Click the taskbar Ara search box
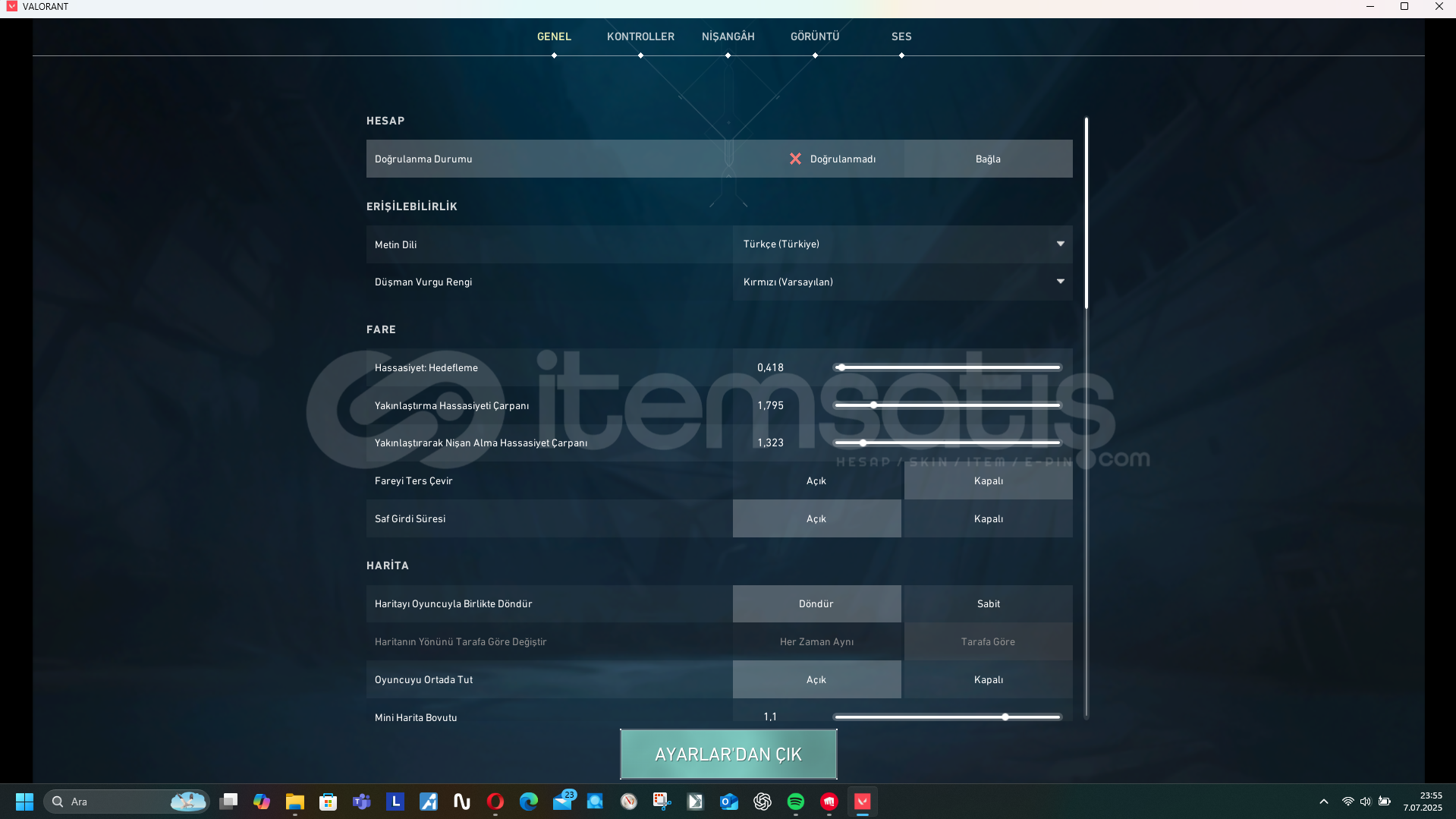 (127, 802)
